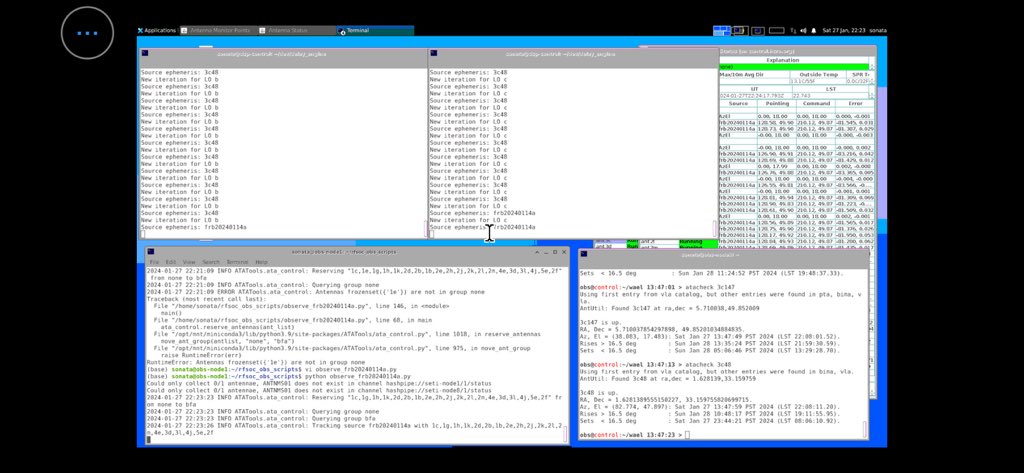
Task: Open View menu in the rfsoc_obs_scripts terminal
Action: [x=189, y=262]
